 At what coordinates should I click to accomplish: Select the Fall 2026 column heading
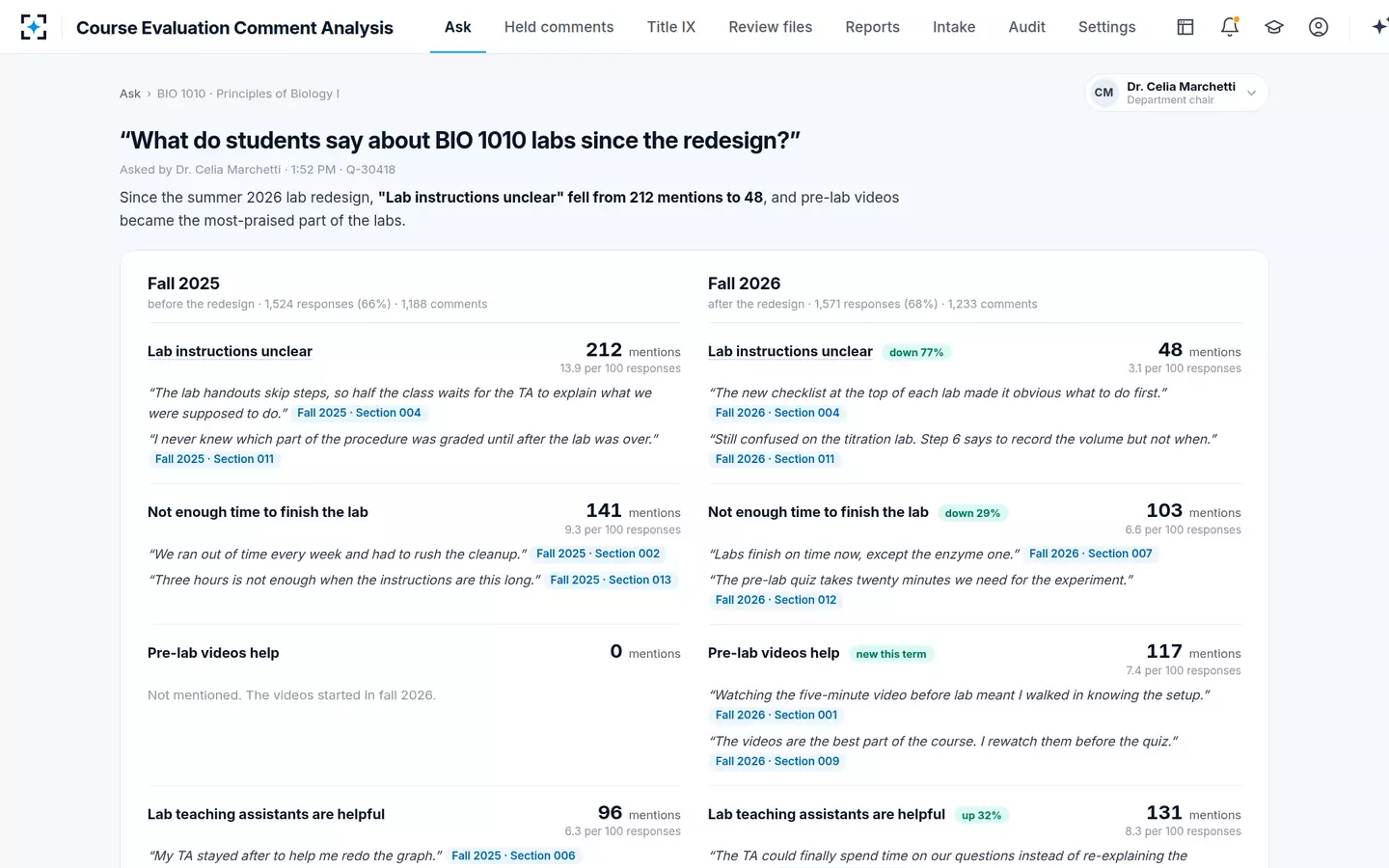(744, 284)
